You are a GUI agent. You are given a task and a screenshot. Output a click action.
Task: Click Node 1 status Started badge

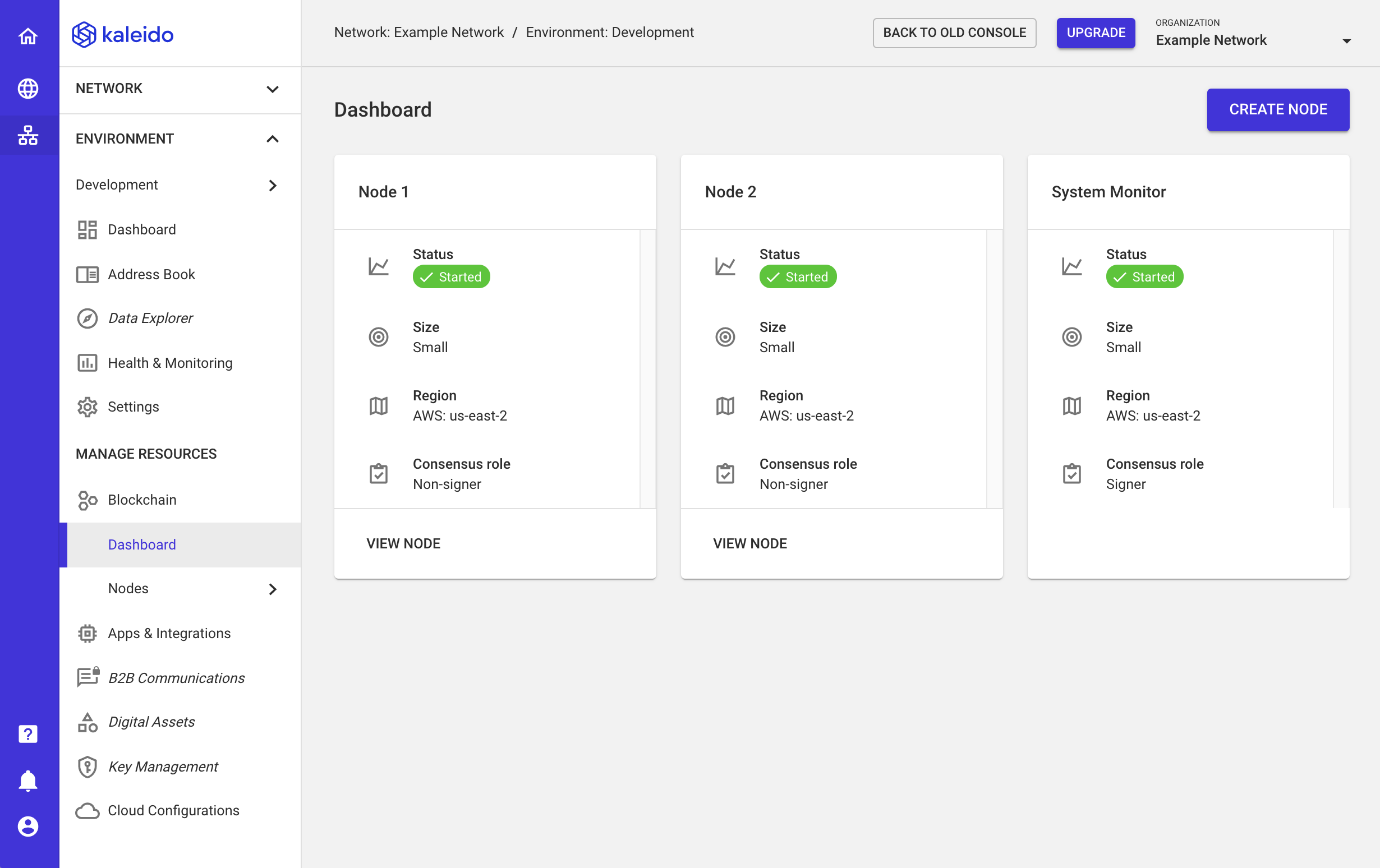click(450, 277)
